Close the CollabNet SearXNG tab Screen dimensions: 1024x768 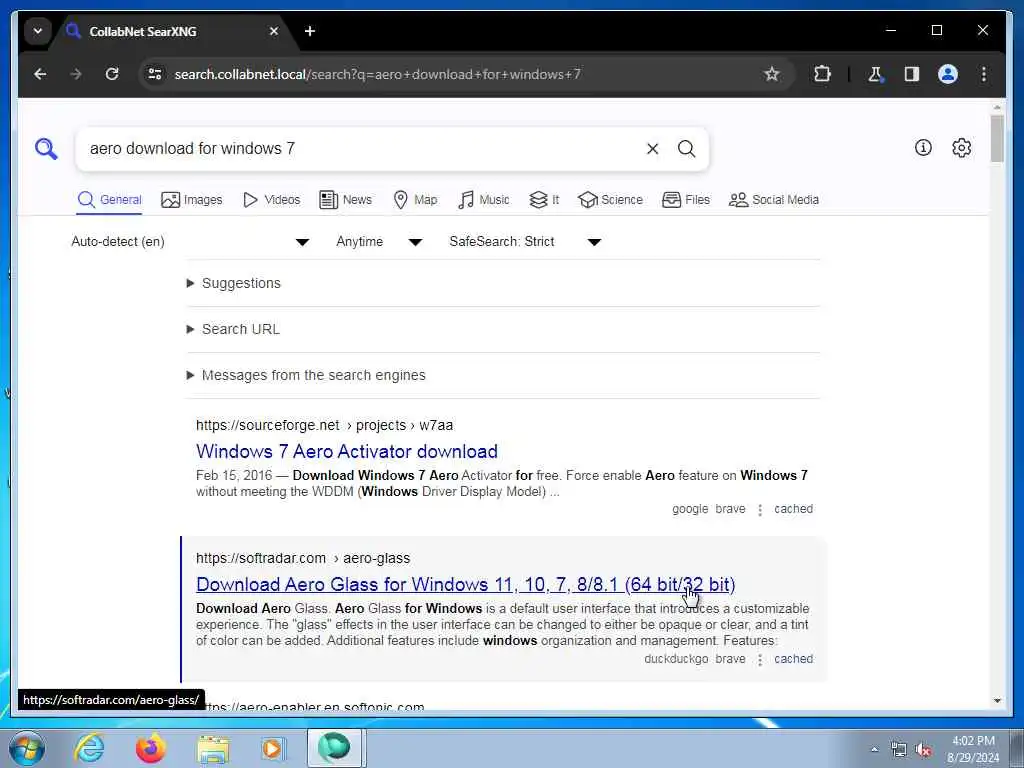pos(274,31)
